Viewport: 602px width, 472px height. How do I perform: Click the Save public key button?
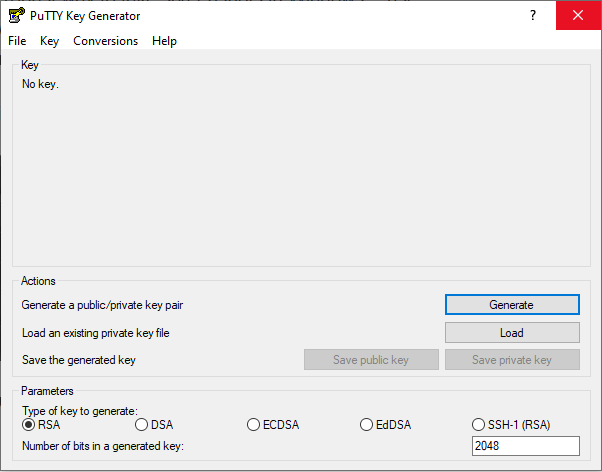click(x=371, y=360)
